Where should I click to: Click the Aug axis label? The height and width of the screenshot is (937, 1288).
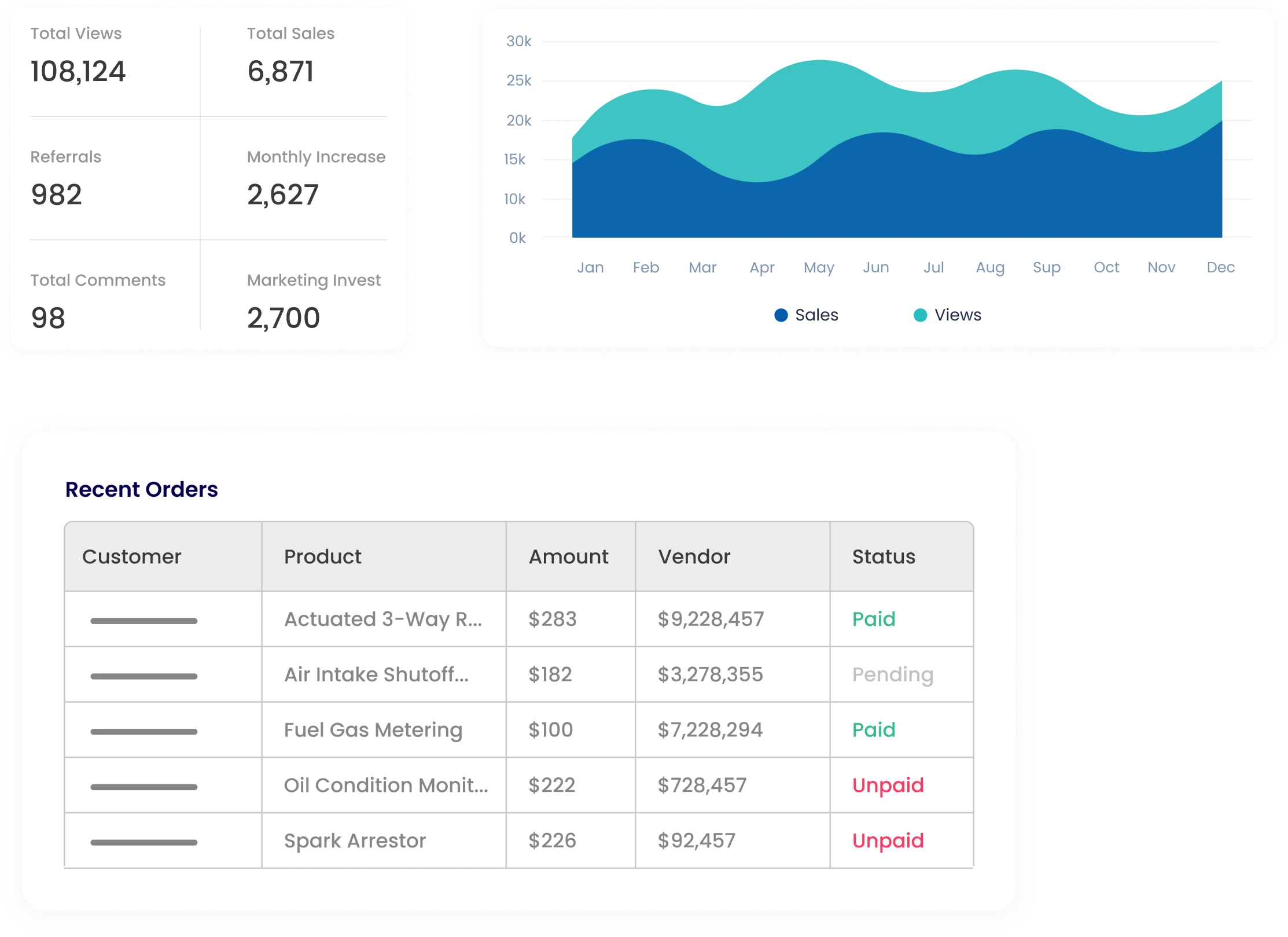[x=990, y=268]
